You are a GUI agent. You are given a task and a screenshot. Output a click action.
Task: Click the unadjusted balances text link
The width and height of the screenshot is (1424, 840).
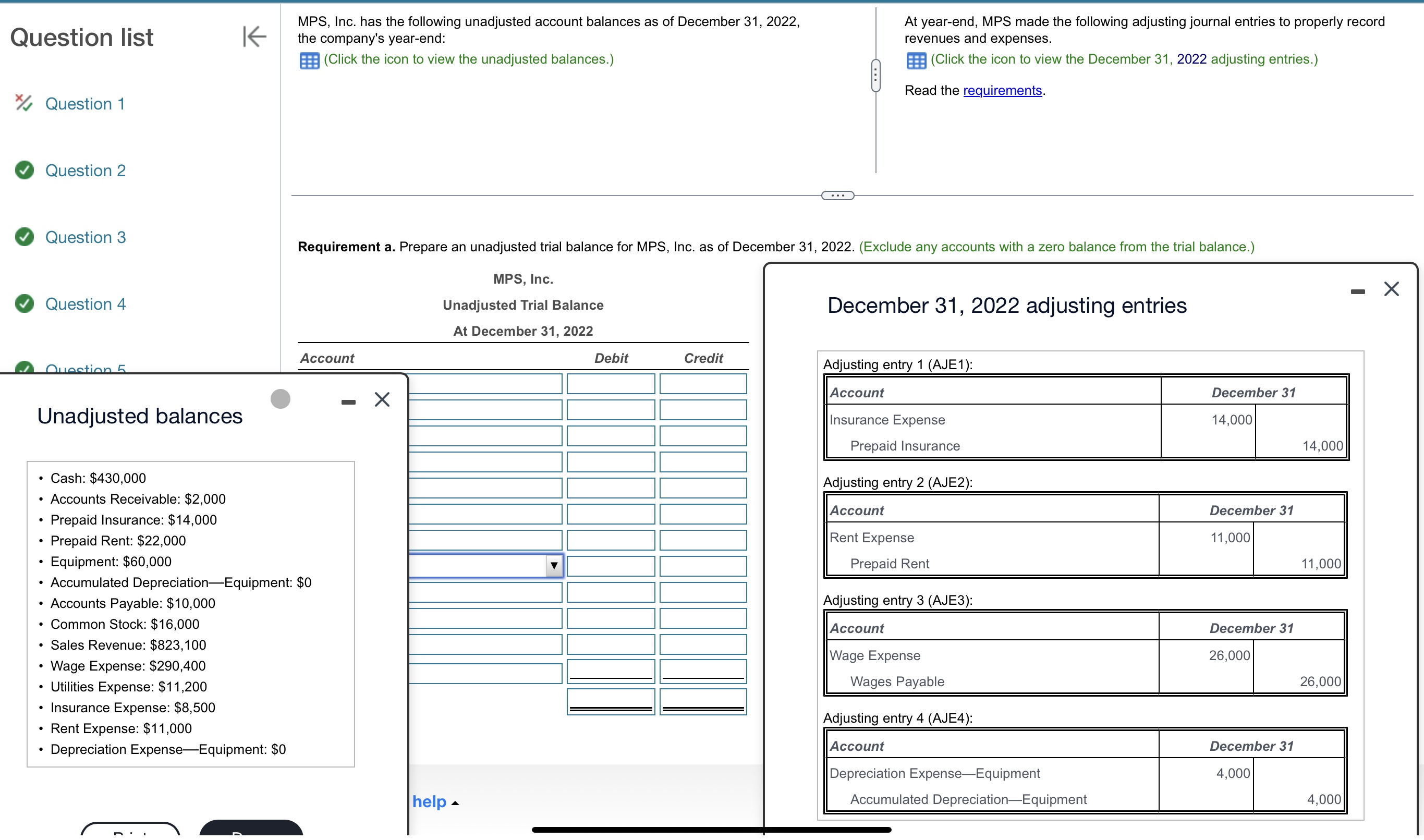tap(468, 59)
